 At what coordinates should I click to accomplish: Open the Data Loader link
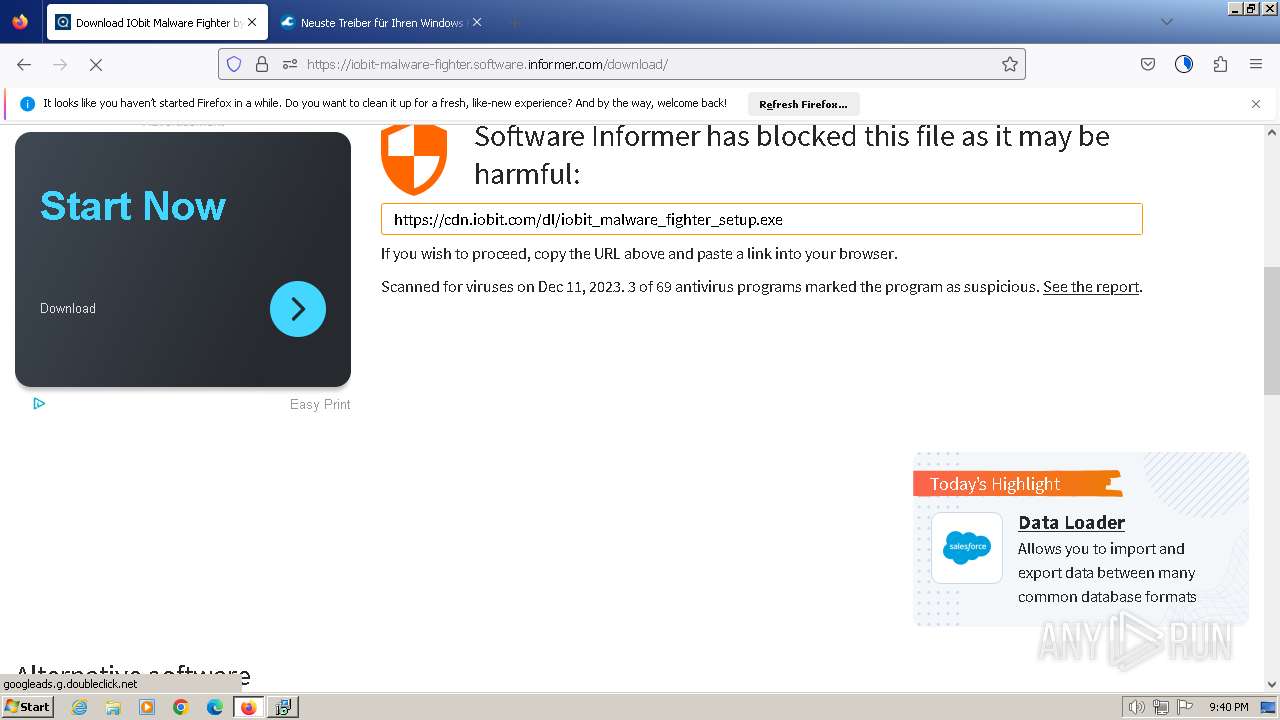pyautogui.click(x=1071, y=522)
